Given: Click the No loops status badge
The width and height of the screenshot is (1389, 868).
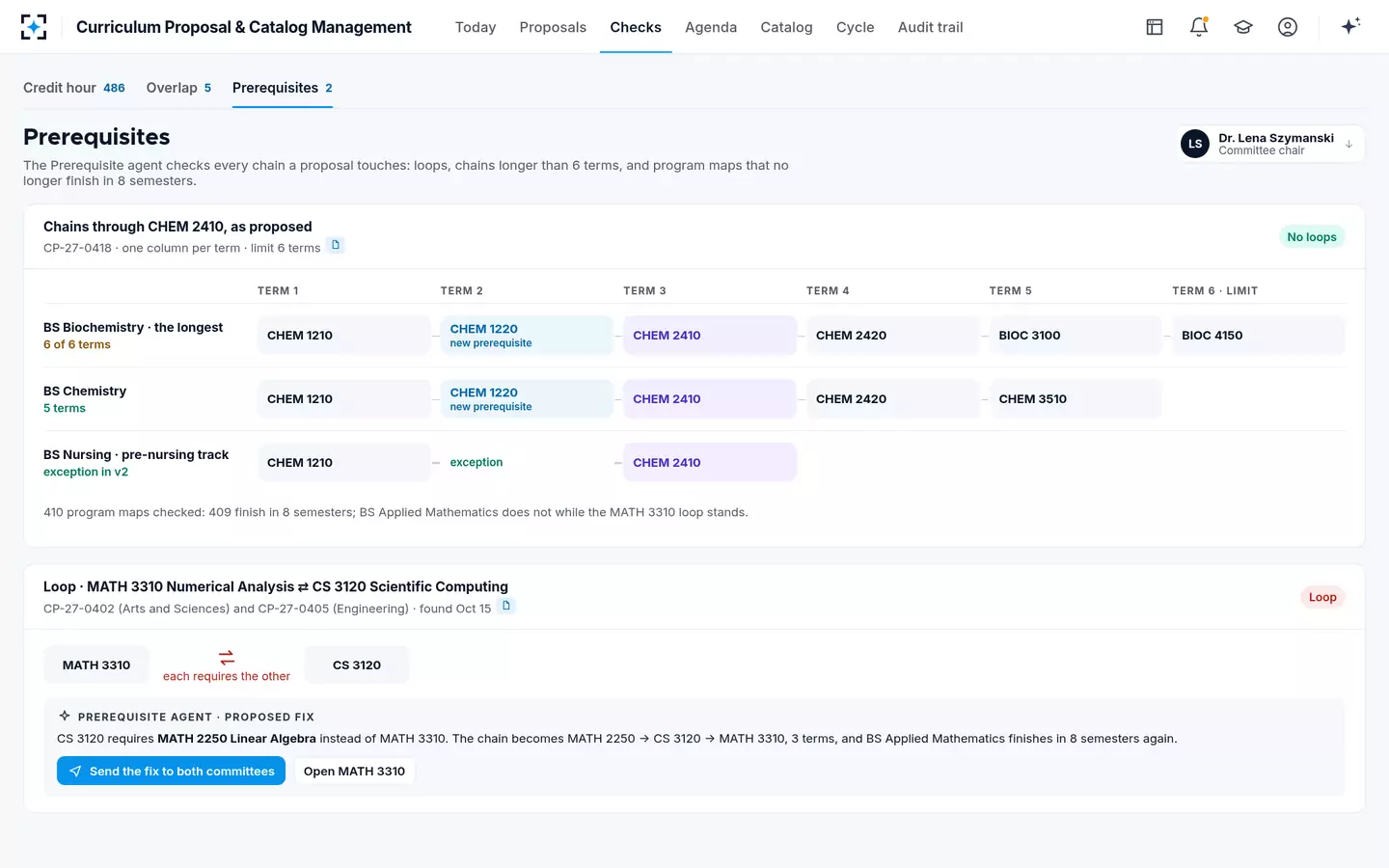Looking at the screenshot, I should pyautogui.click(x=1312, y=237).
